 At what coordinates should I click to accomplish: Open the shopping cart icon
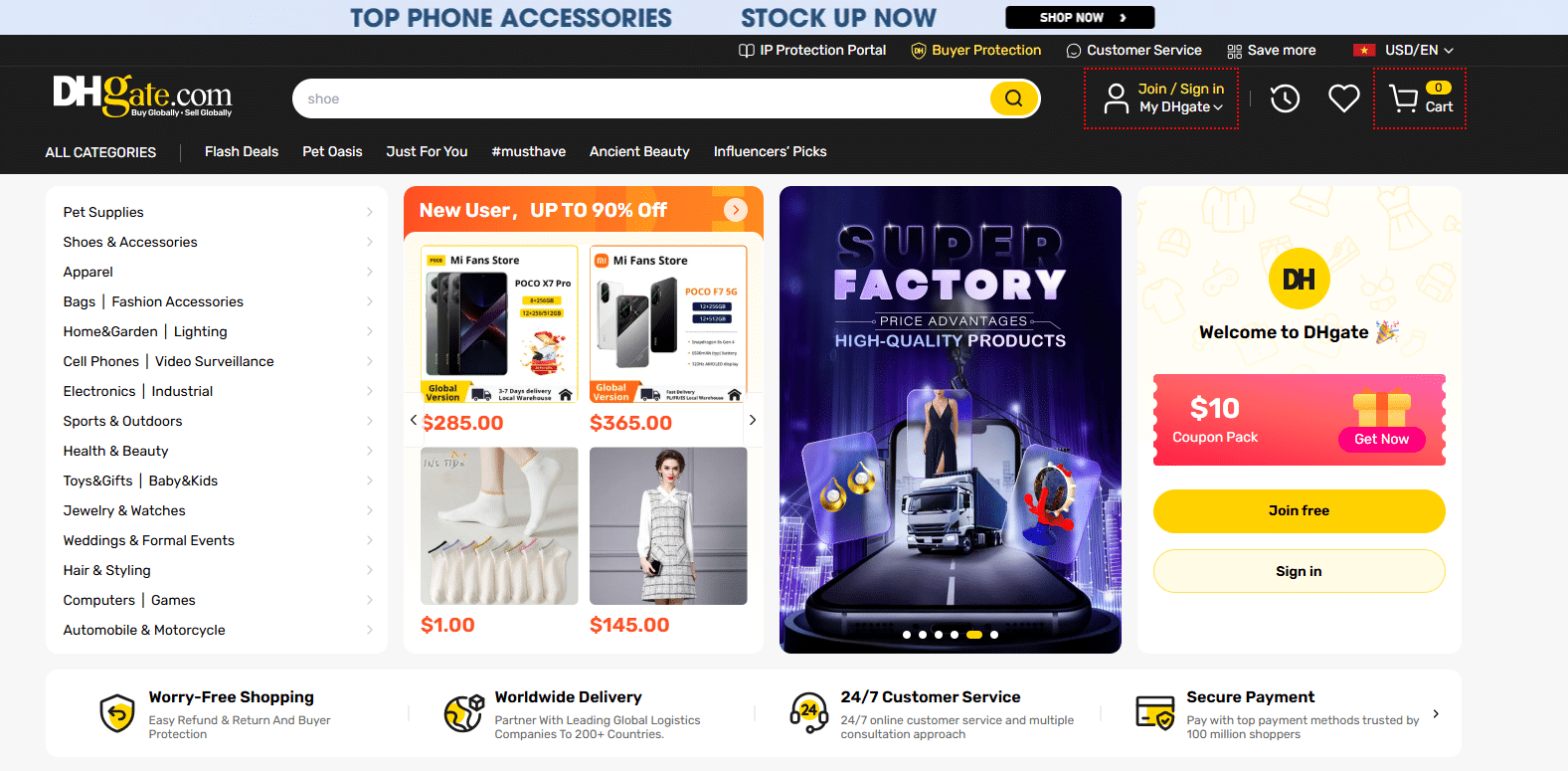1403,98
